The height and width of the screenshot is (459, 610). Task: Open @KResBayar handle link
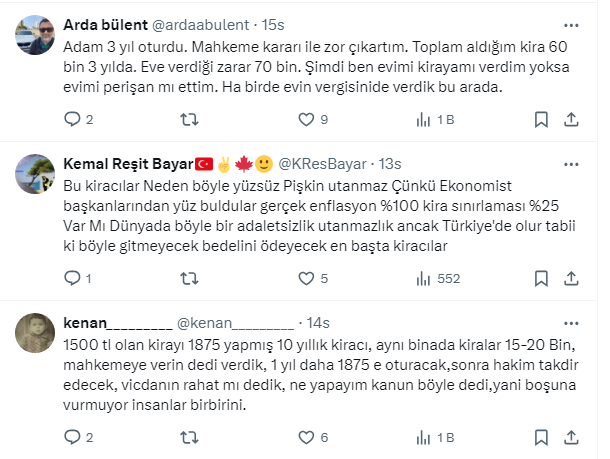(323, 163)
